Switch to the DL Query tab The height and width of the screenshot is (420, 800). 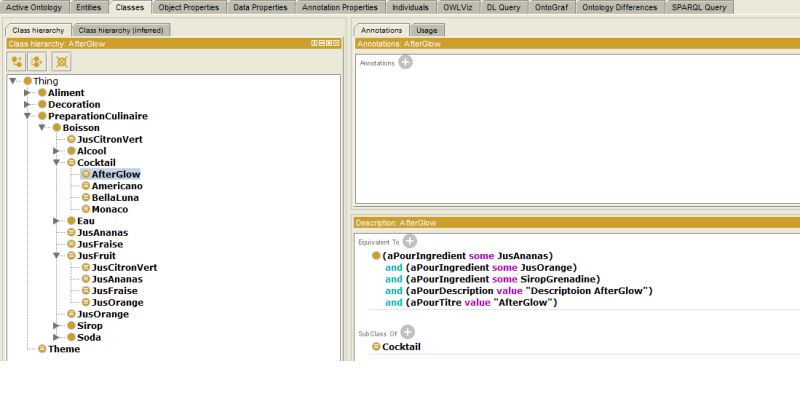(x=503, y=7)
